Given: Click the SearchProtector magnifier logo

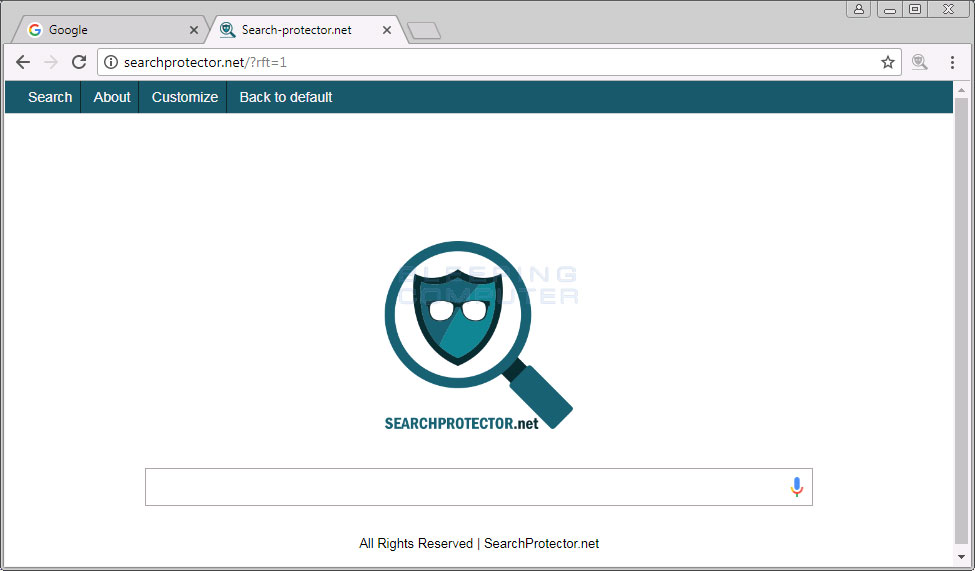Looking at the screenshot, I should coord(478,336).
